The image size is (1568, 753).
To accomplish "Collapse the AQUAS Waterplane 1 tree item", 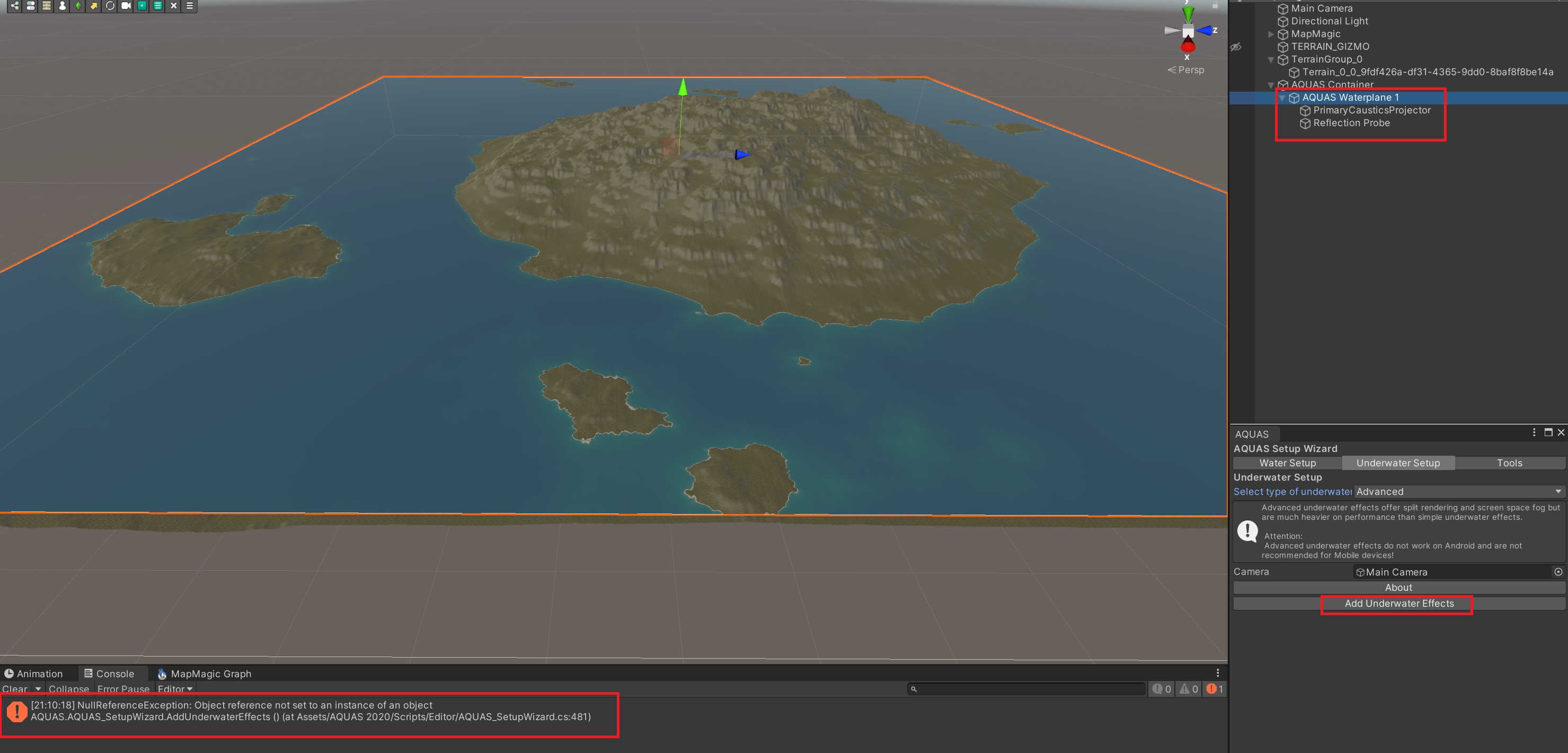I will pyautogui.click(x=1282, y=98).
